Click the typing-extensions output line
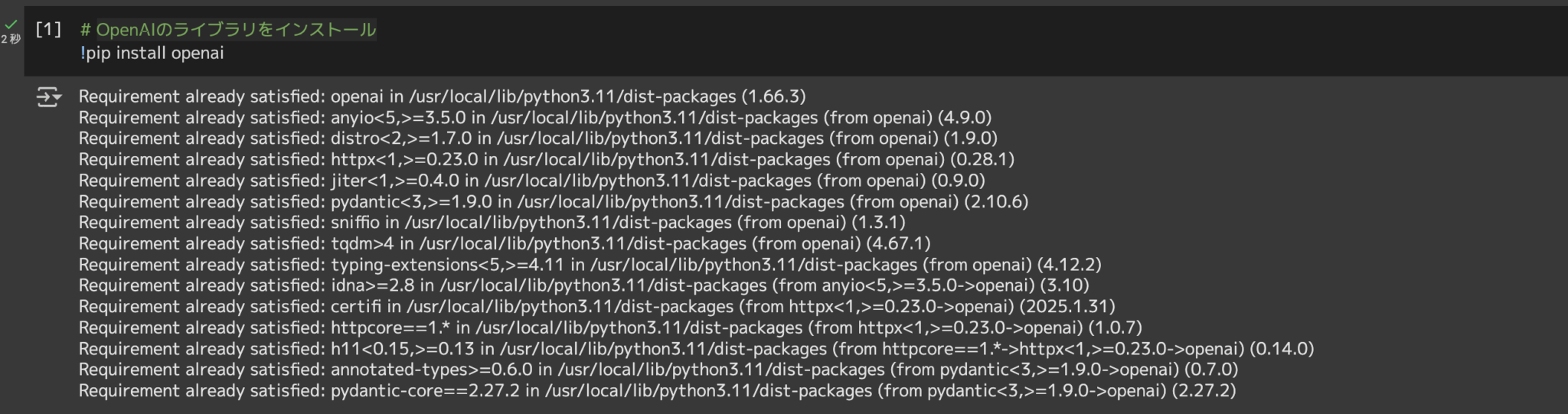Screen dimensions: 1568x414 tap(590, 265)
